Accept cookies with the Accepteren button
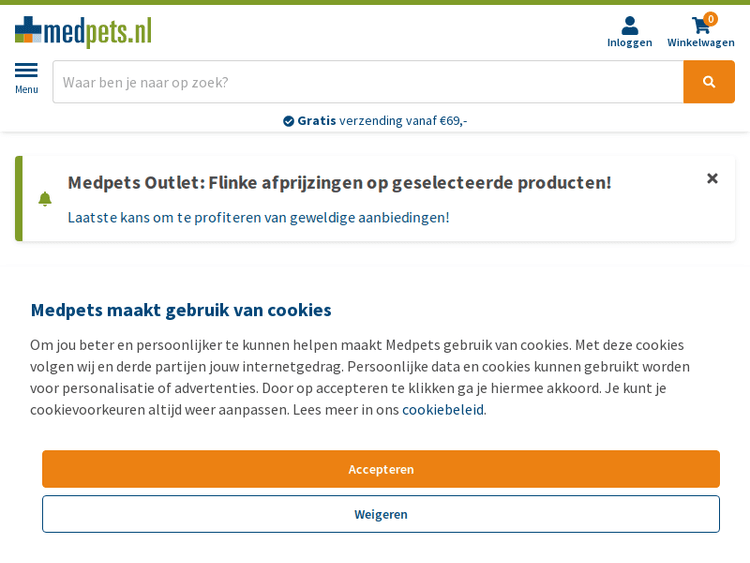The image size is (750, 563). (381, 469)
